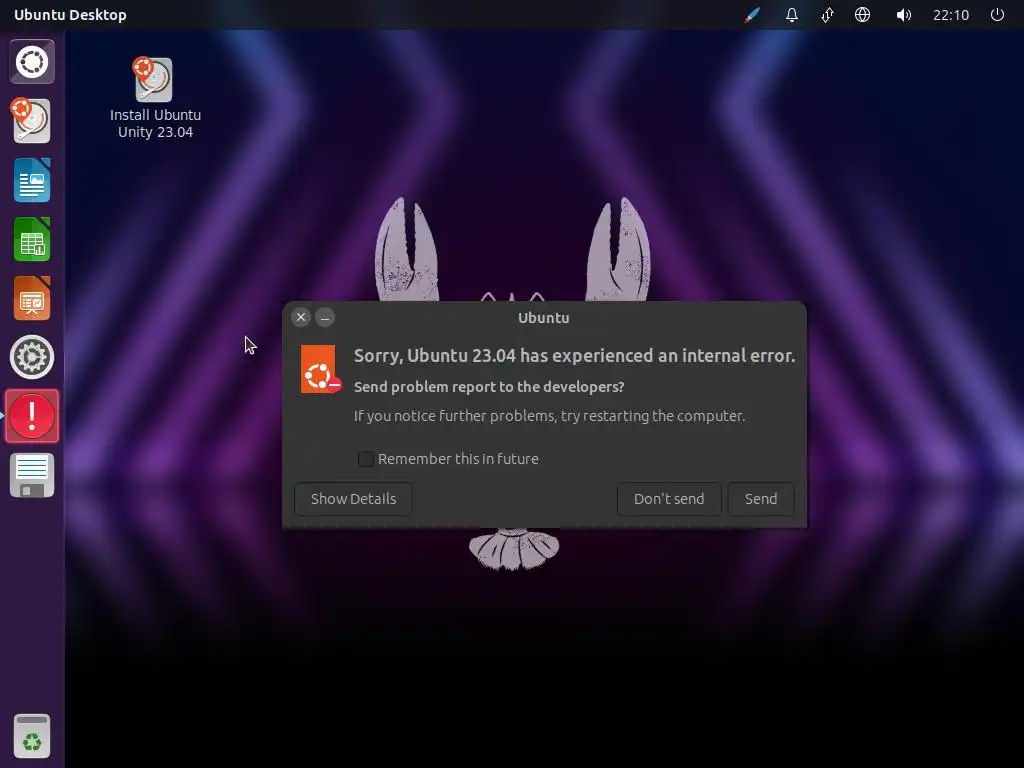Click the paintbrush indicator in top panel
The width and height of the screenshot is (1024, 768).
coord(752,14)
